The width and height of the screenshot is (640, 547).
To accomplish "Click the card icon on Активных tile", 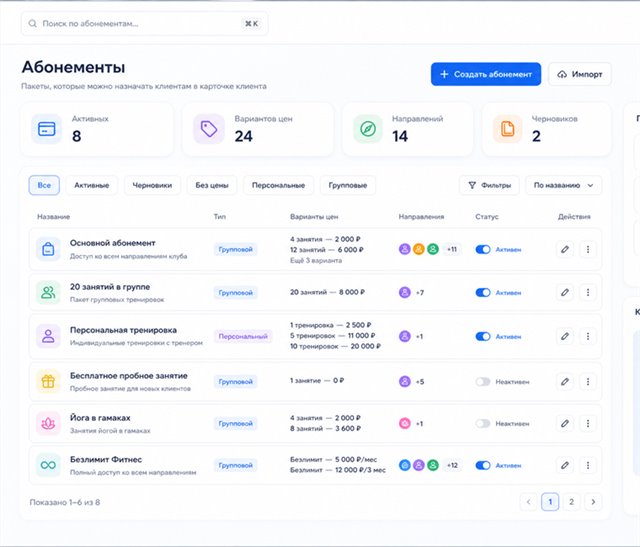I will [x=47, y=129].
